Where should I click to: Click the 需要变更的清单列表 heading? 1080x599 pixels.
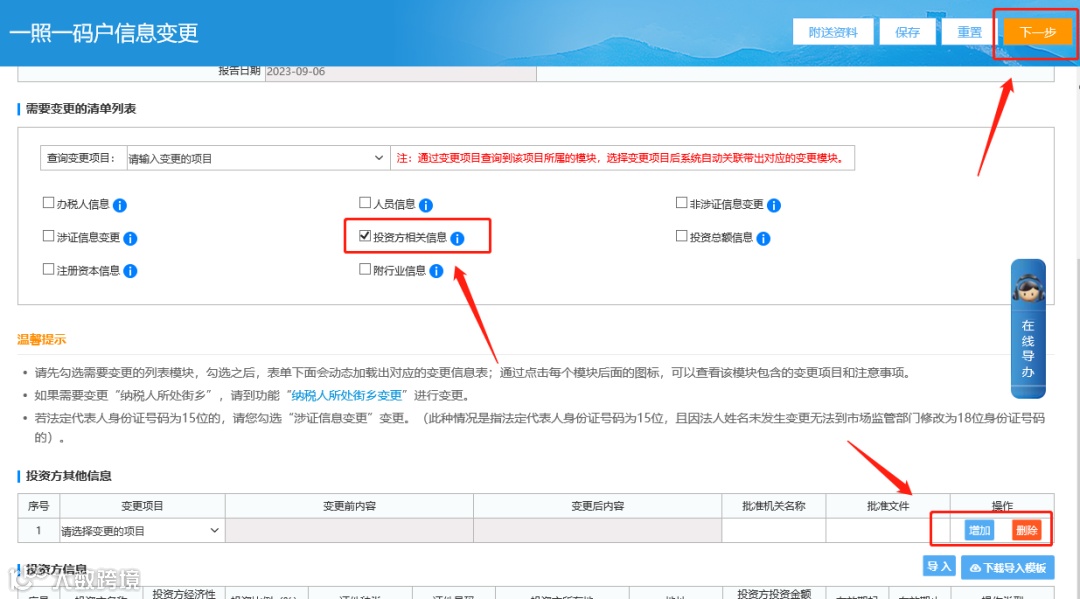81,109
